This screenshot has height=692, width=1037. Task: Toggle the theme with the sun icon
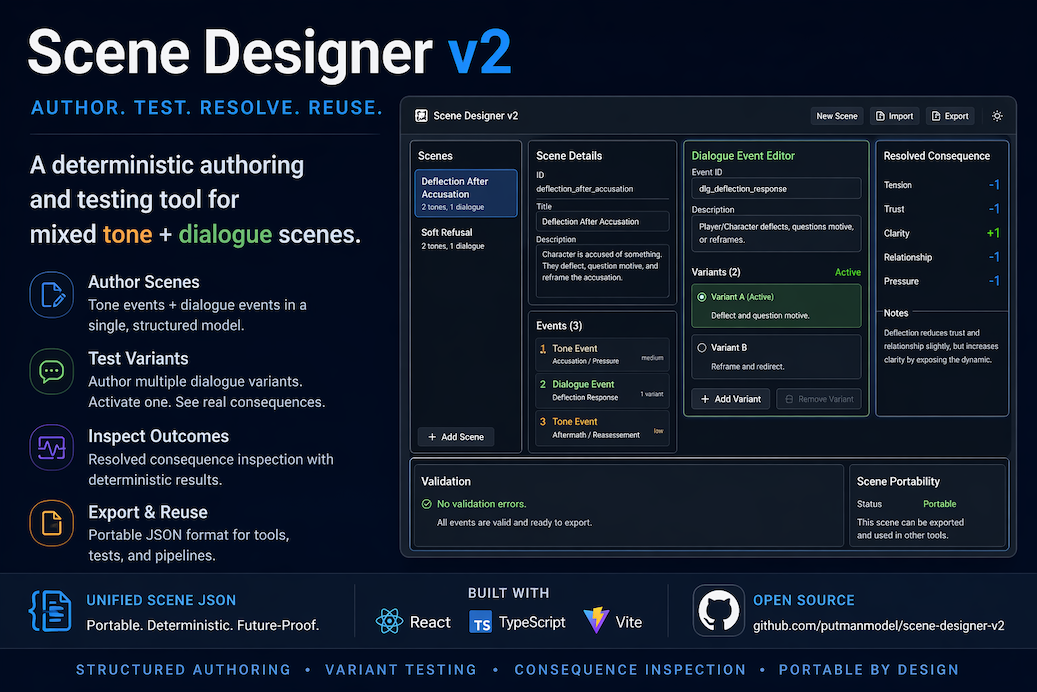pos(997,115)
